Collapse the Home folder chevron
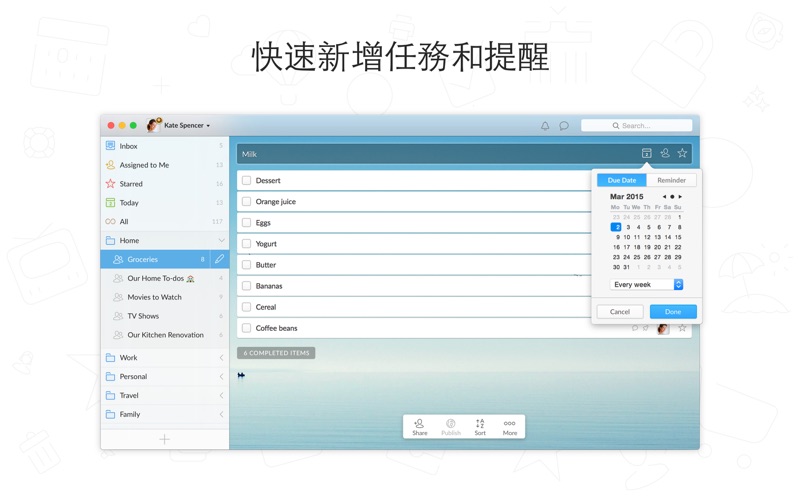800x500 pixels. tap(221, 240)
